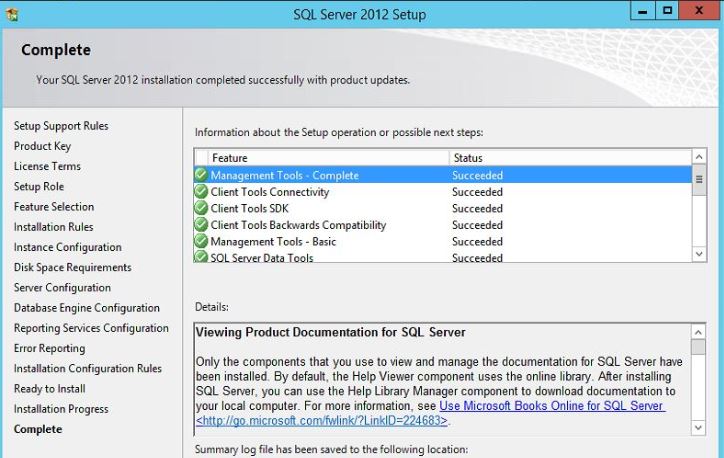Click the Status column header
The image size is (724, 458).
pyautogui.click(x=467, y=158)
